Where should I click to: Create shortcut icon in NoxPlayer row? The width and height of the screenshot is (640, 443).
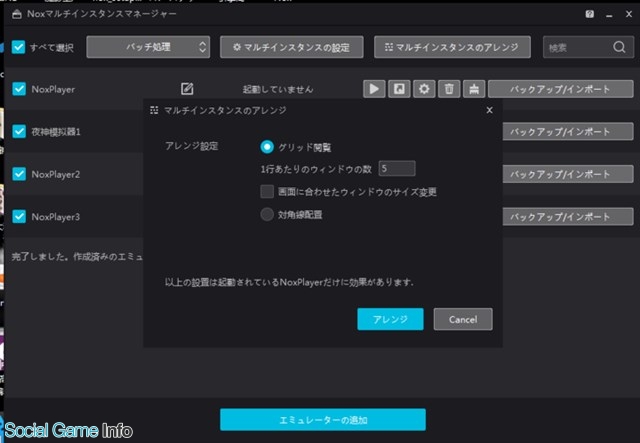(x=399, y=89)
